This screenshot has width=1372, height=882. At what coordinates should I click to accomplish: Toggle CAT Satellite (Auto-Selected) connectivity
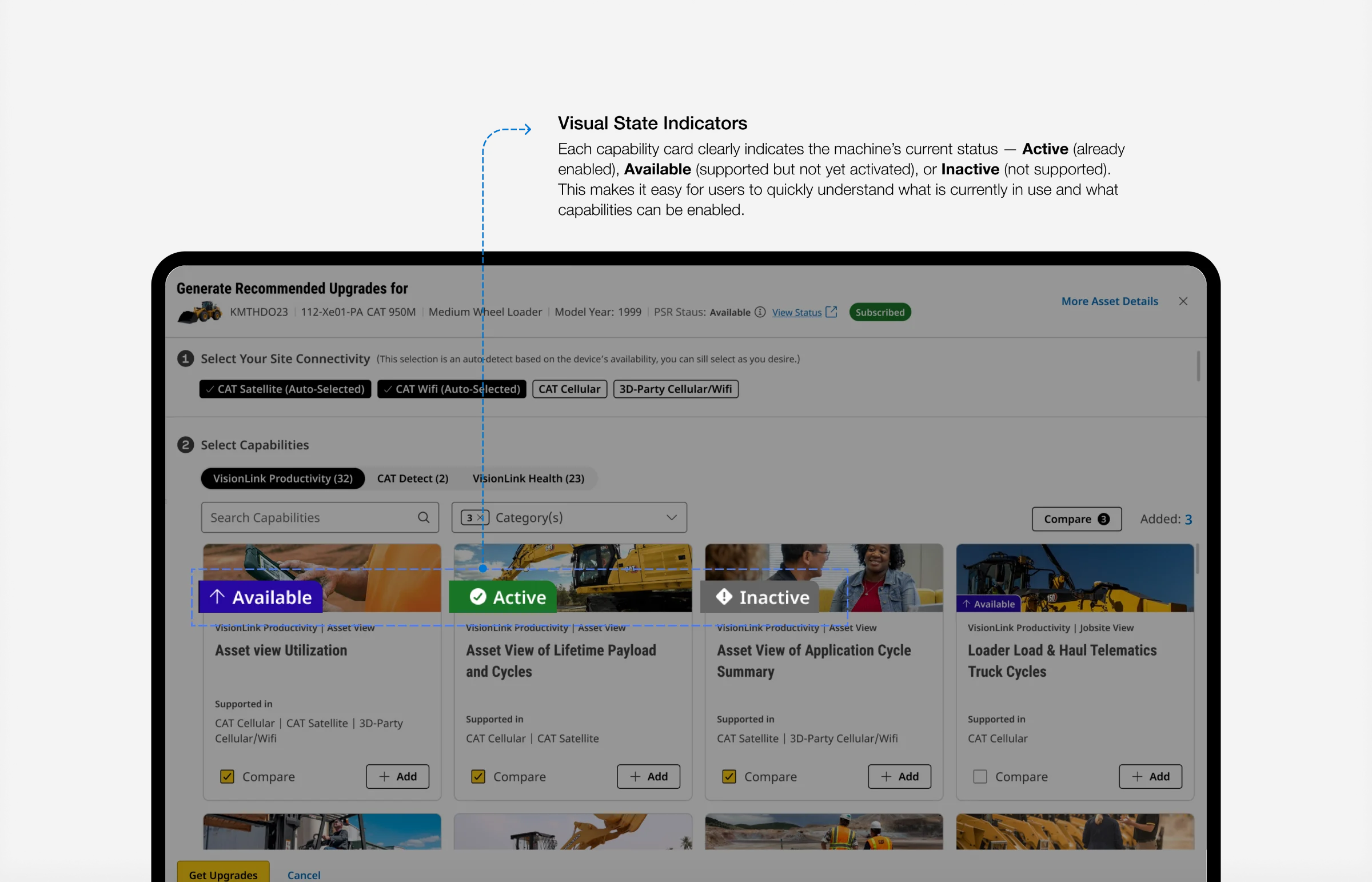285,389
